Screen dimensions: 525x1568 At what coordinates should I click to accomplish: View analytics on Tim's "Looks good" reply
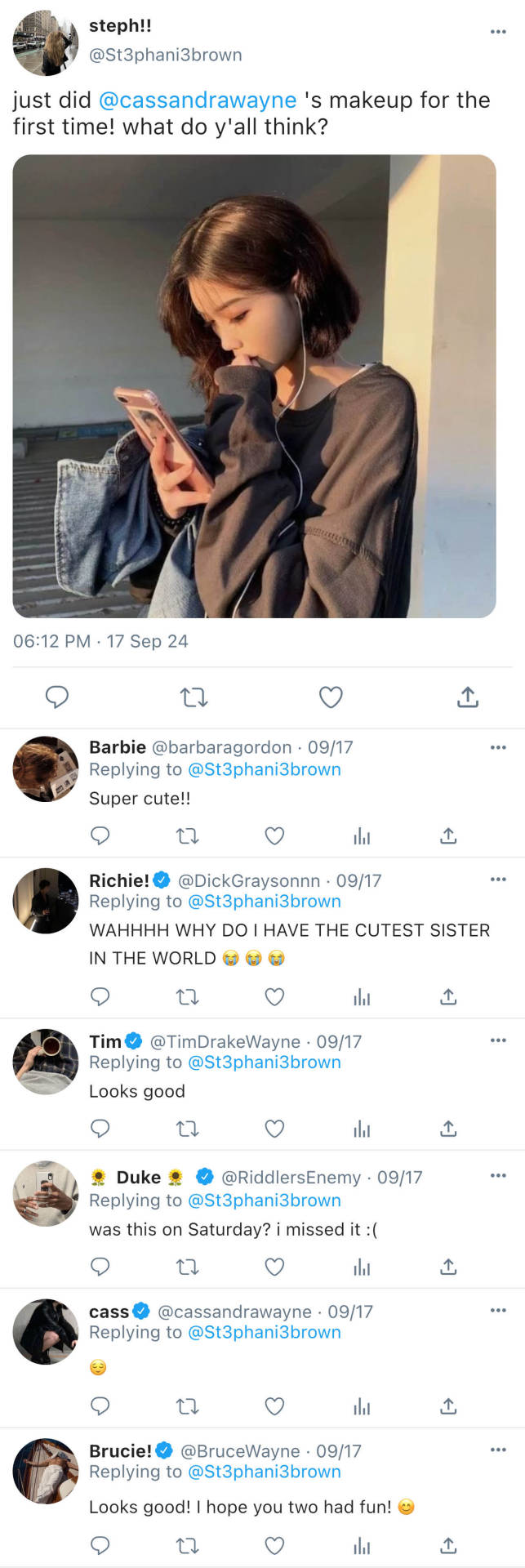(362, 1129)
